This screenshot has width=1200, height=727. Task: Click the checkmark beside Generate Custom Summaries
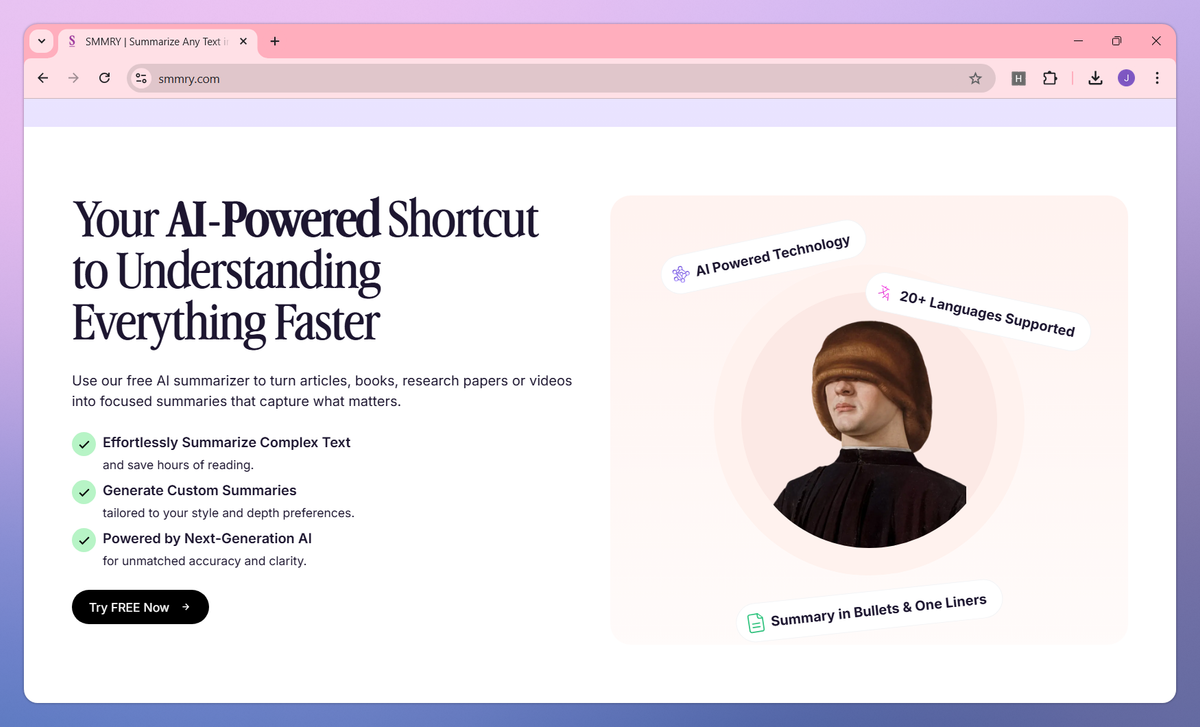pos(83,491)
